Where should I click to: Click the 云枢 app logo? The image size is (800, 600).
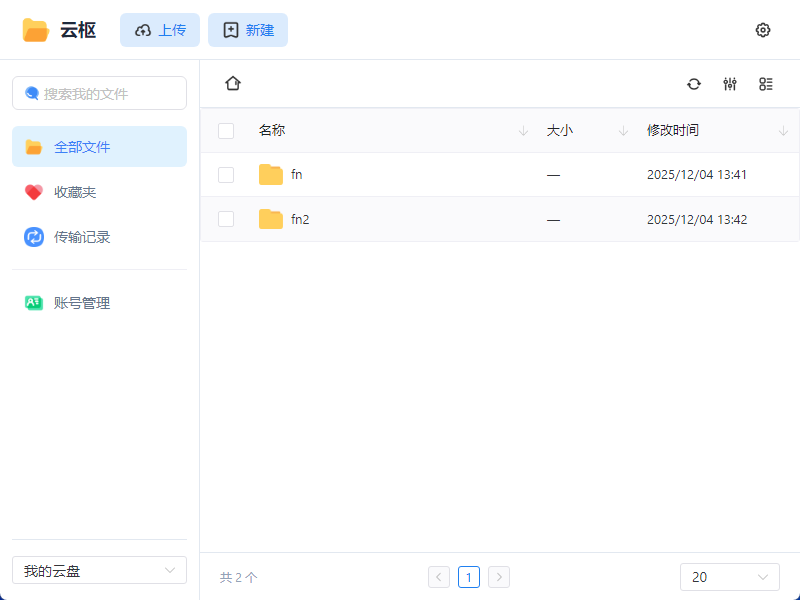[36, 30]
